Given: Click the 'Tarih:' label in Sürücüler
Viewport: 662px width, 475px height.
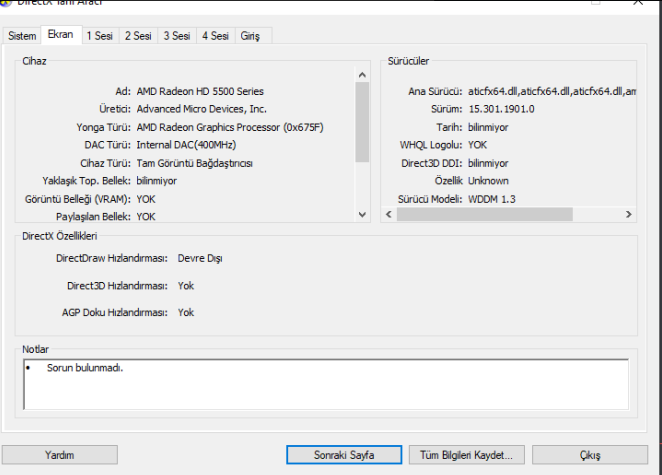Looking at the screenshot, I should click(449, 127).
